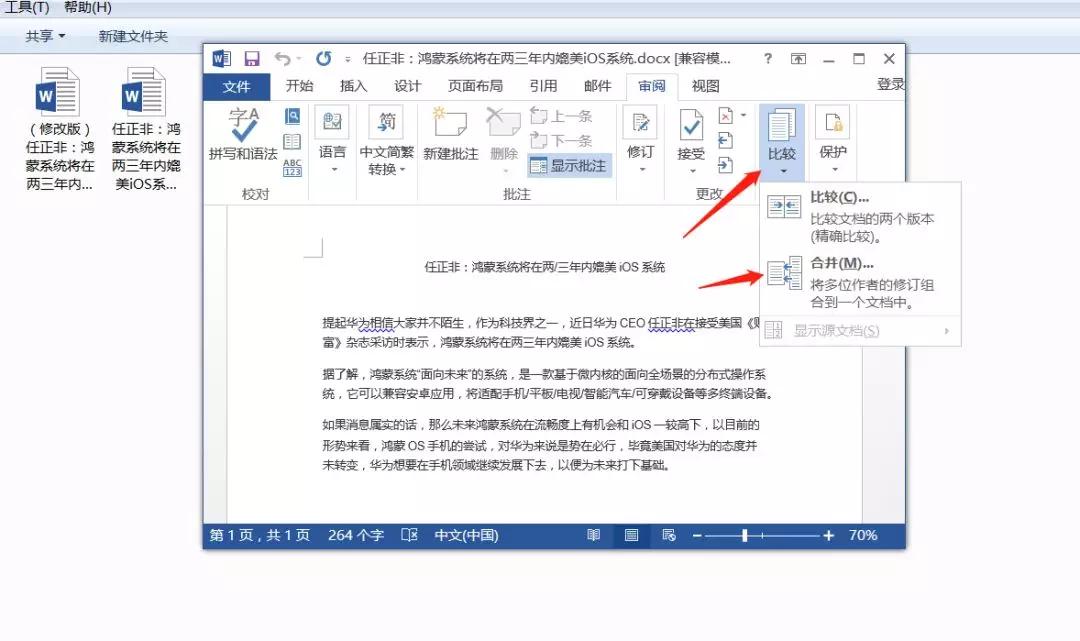The image size is (1080, 641).
Task: Click the Save icon on Quick Access Toolbar
Action: 252,58
